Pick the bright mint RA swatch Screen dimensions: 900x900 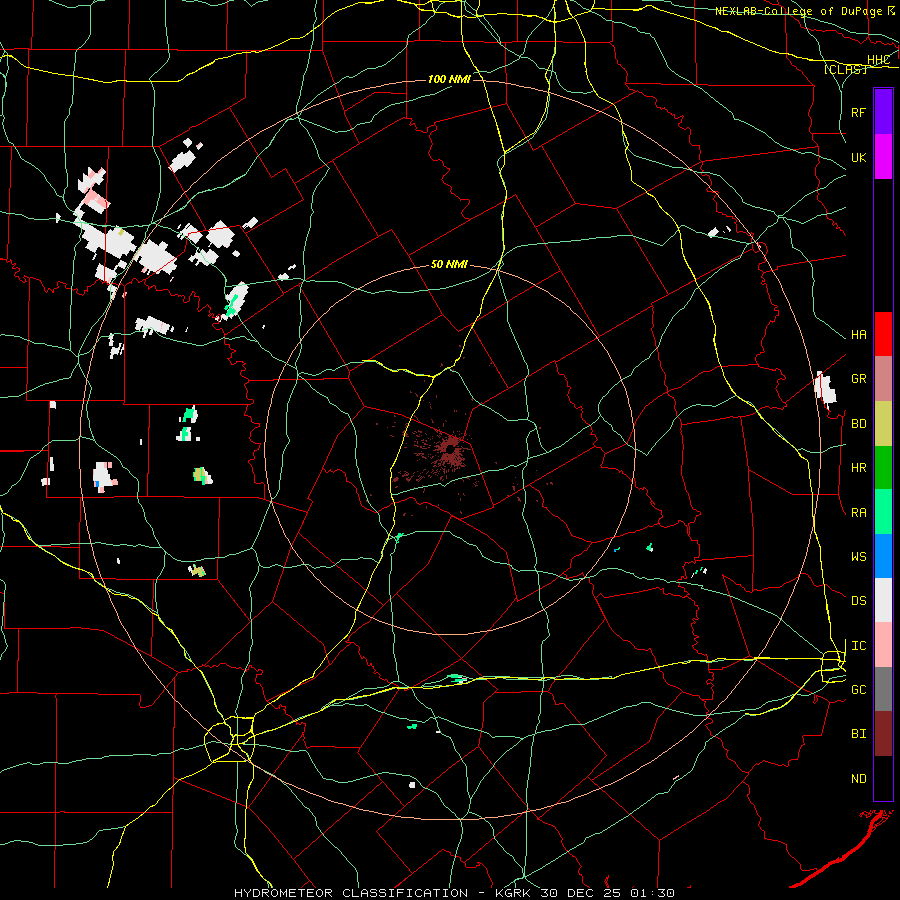(x=883, y=512)
